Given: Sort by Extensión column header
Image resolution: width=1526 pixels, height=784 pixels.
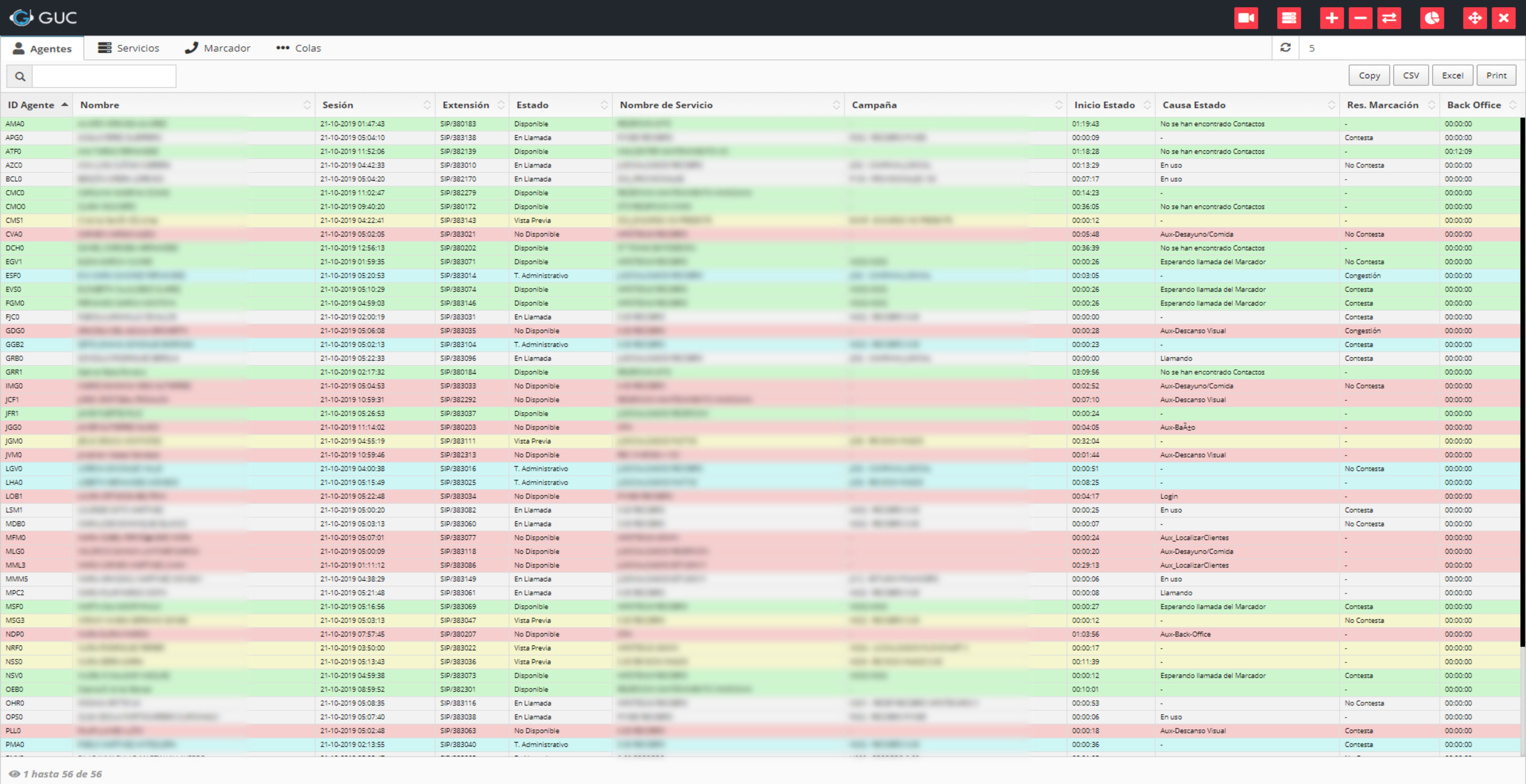Looking at the screenshot, I should [473, 105].
